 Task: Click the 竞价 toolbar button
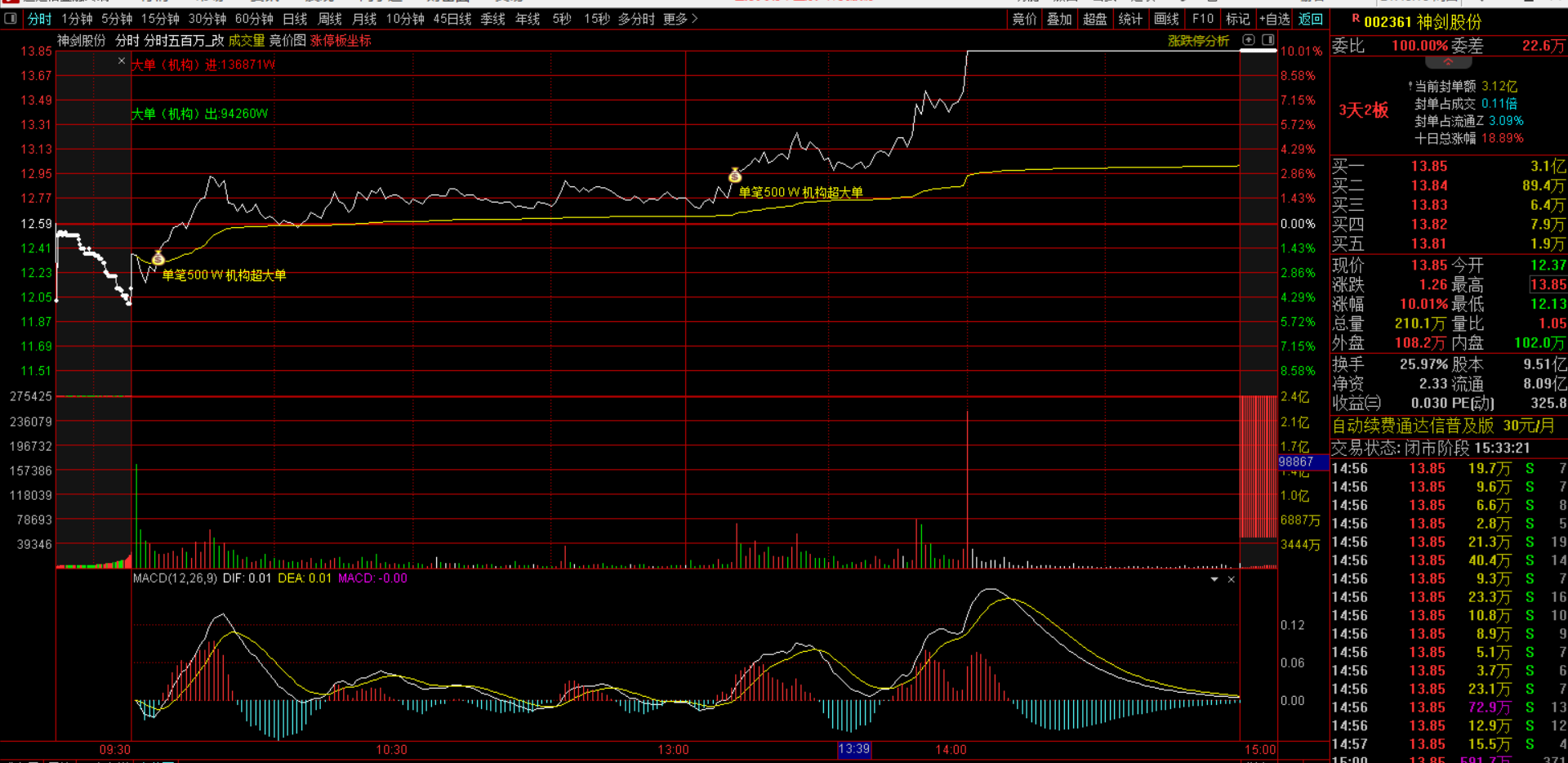pos(1024,19)
